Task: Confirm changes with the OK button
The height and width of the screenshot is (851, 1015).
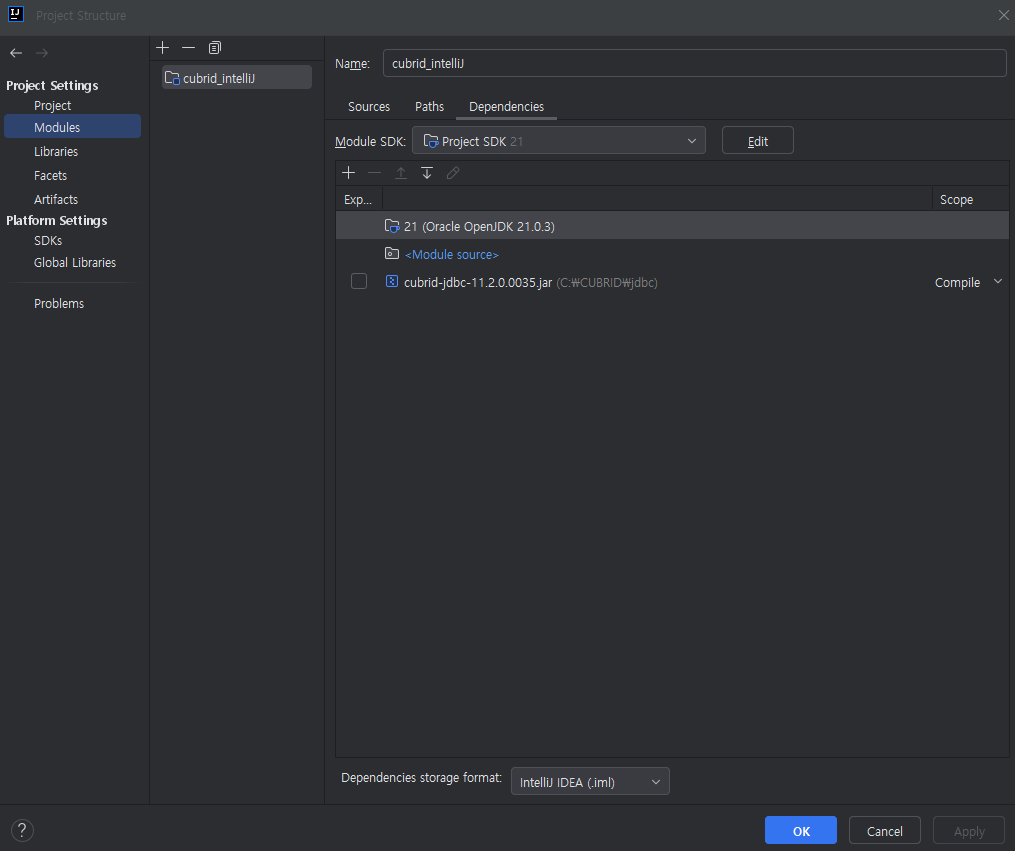Action: click(x=800, y=830)
